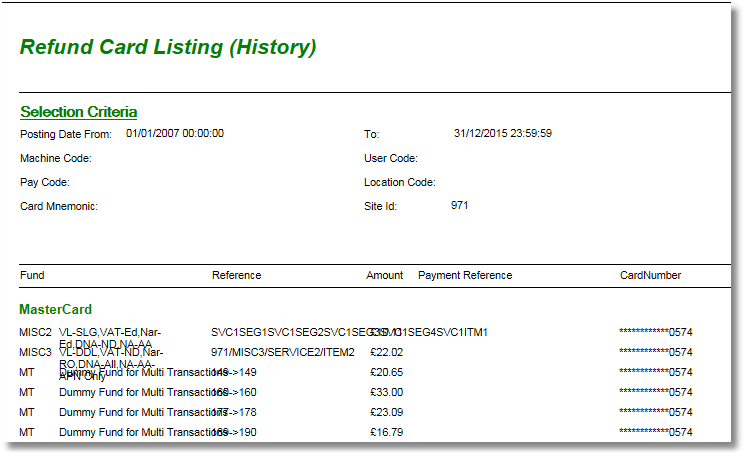
Task: Click the Machine Code label
Action: [56, 158]
